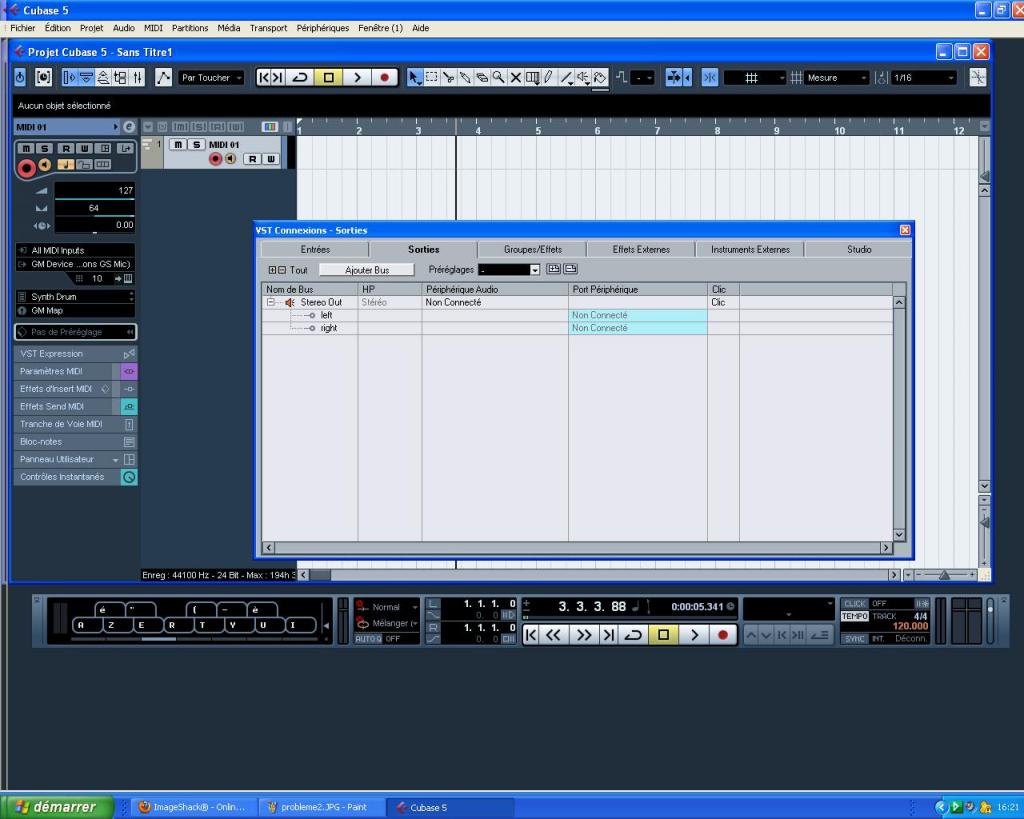The image size is (1024, 819).
Task: Click Stop in the transport panel
Action: click(664, 635)
